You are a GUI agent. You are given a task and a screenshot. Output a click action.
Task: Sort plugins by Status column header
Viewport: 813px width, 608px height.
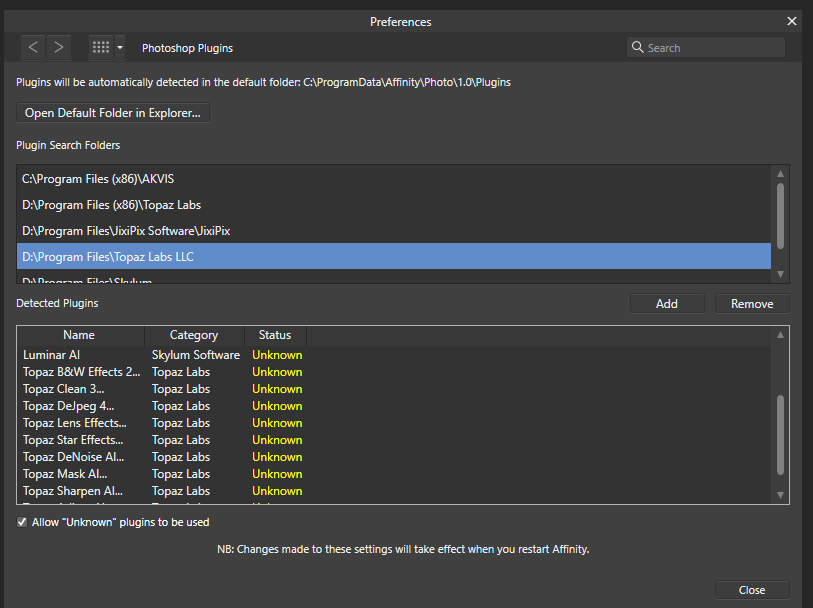click(275, 335)
